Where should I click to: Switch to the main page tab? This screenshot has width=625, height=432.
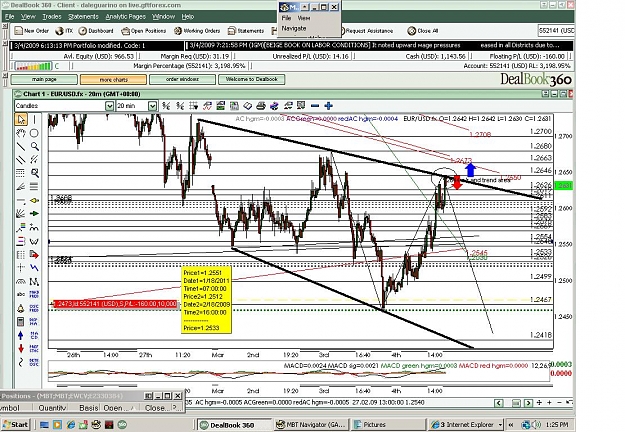point(44,79)
